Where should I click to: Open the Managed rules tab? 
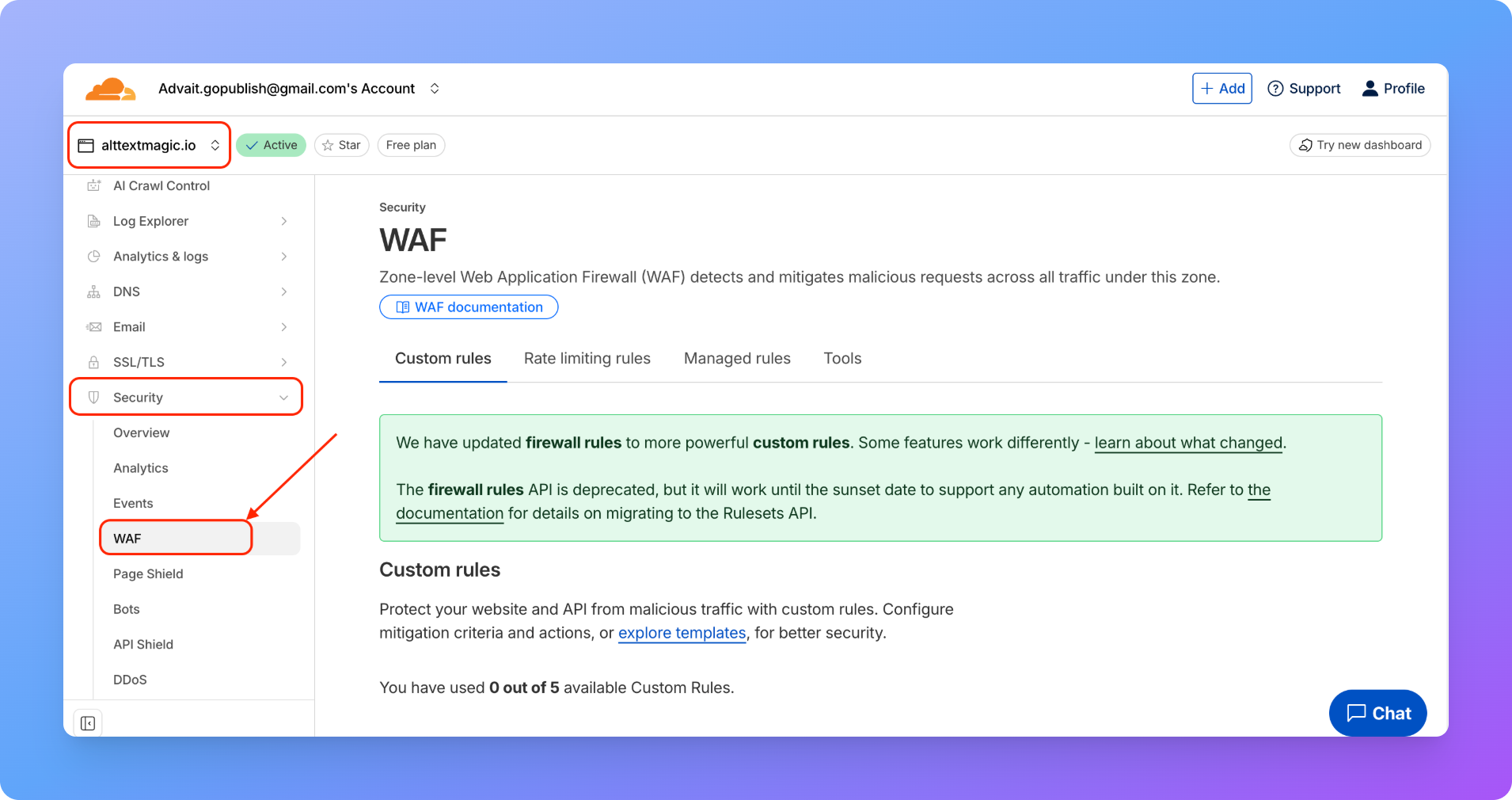pyautogui.click(x=736, y=359)
